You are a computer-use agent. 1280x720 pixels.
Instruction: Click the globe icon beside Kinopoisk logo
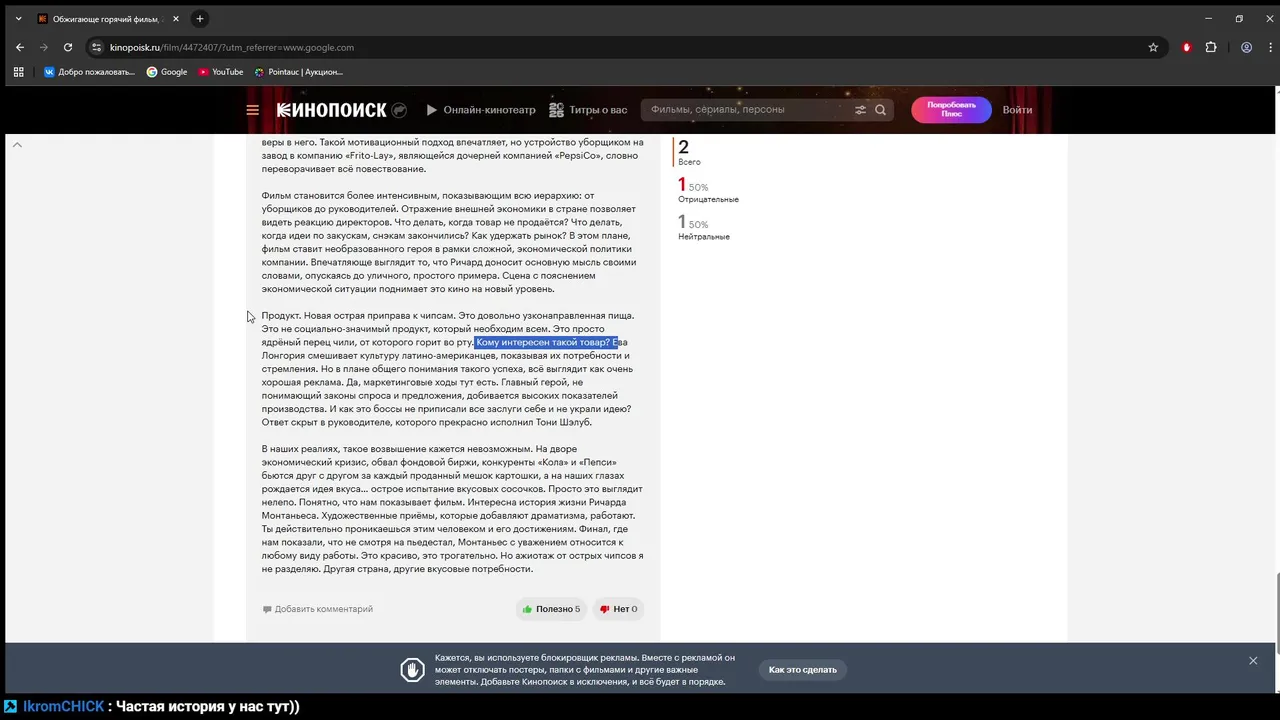coord(399,110)
